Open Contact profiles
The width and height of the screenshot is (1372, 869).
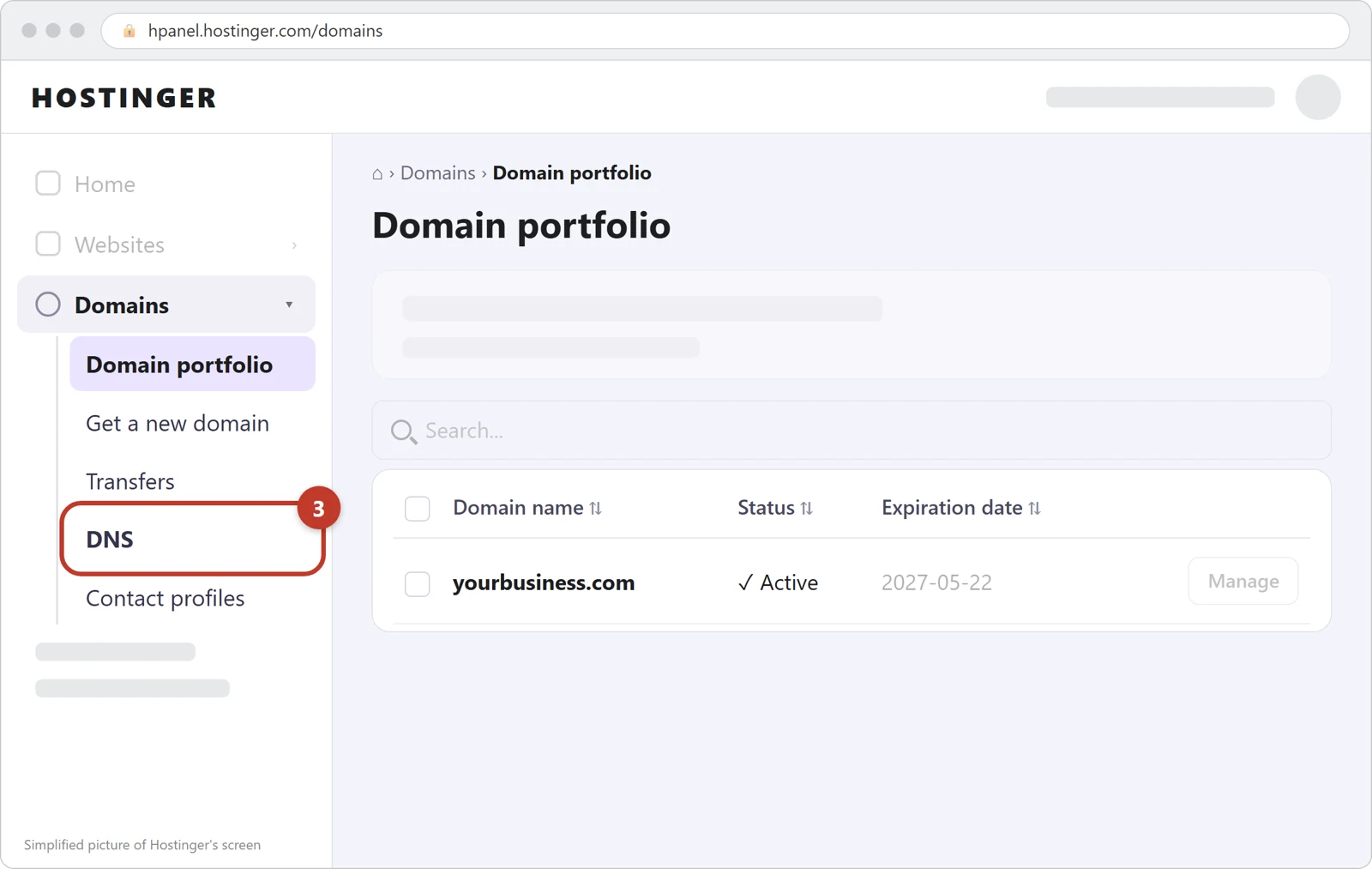[x=165, y=599]
